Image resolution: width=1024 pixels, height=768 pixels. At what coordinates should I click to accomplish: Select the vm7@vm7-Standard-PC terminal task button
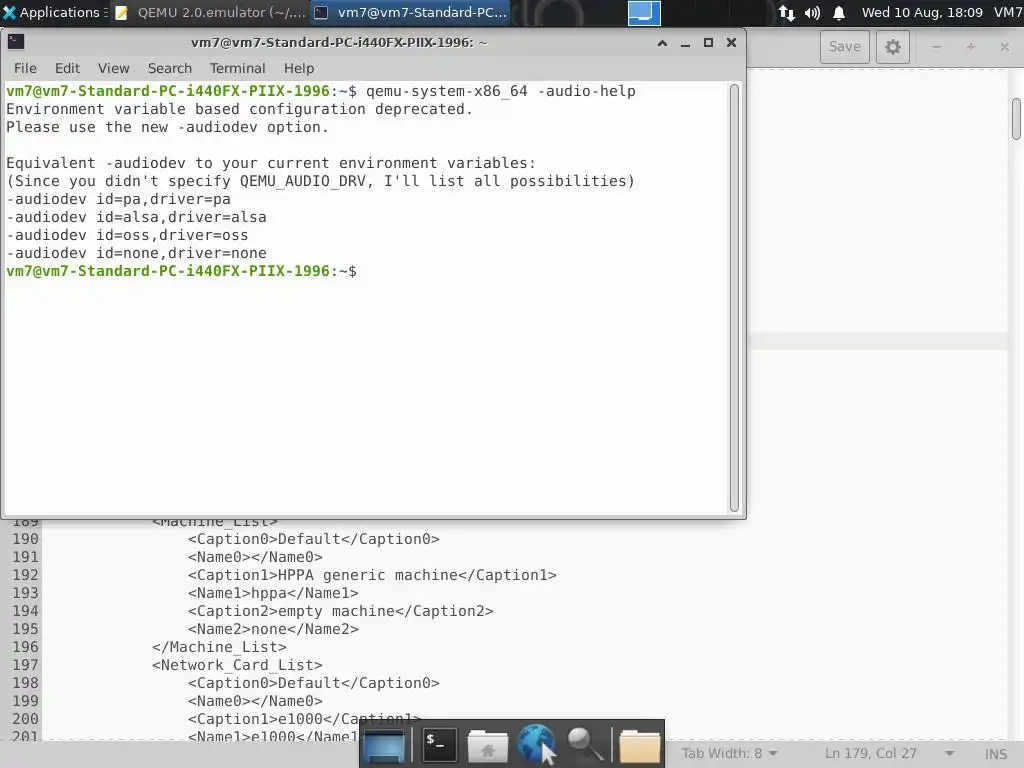click(x=411, y=12)
